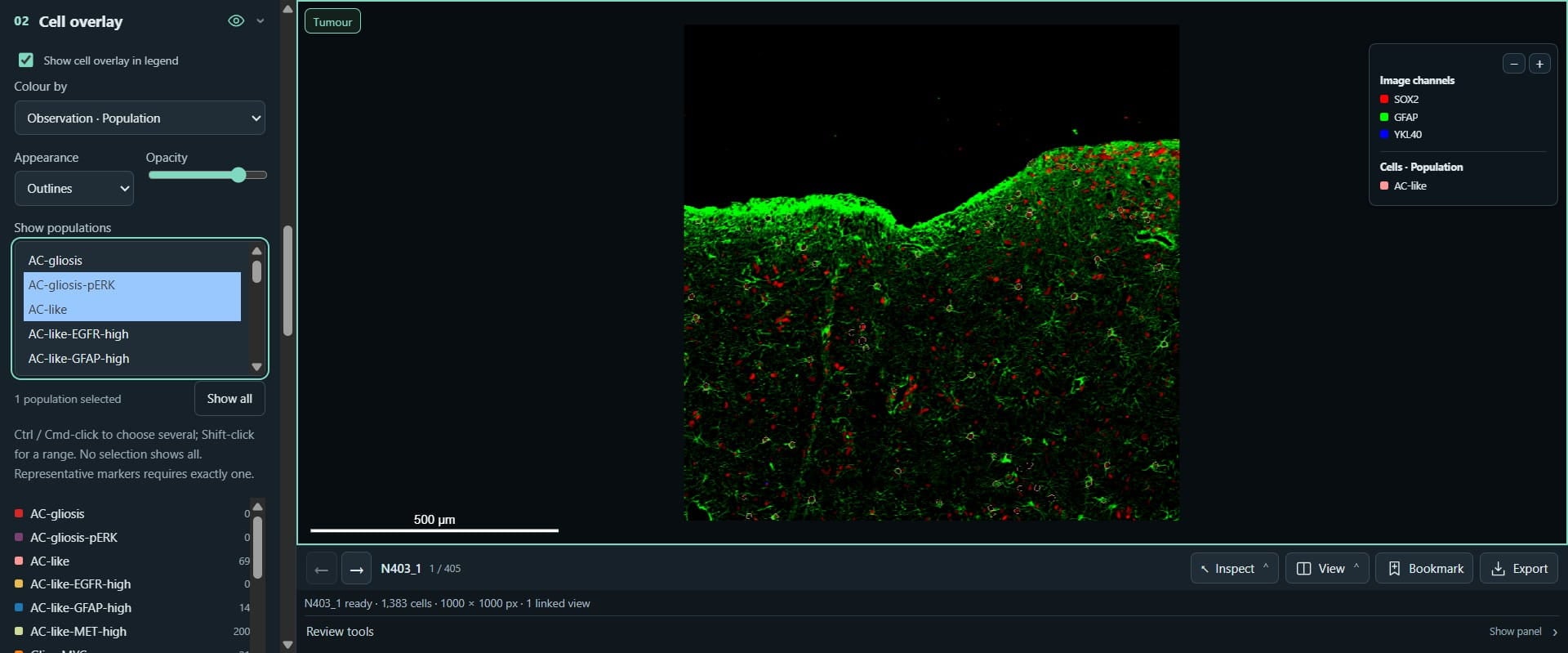Screen dimensions: 1568x653
Task: Open the Colour by dropdown
Action: click(140, 118)
